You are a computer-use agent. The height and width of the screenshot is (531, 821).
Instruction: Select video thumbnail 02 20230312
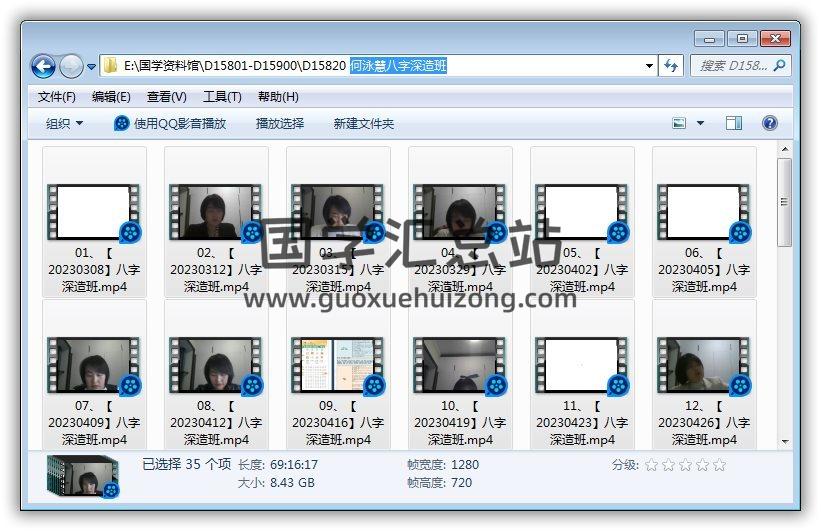215,212
